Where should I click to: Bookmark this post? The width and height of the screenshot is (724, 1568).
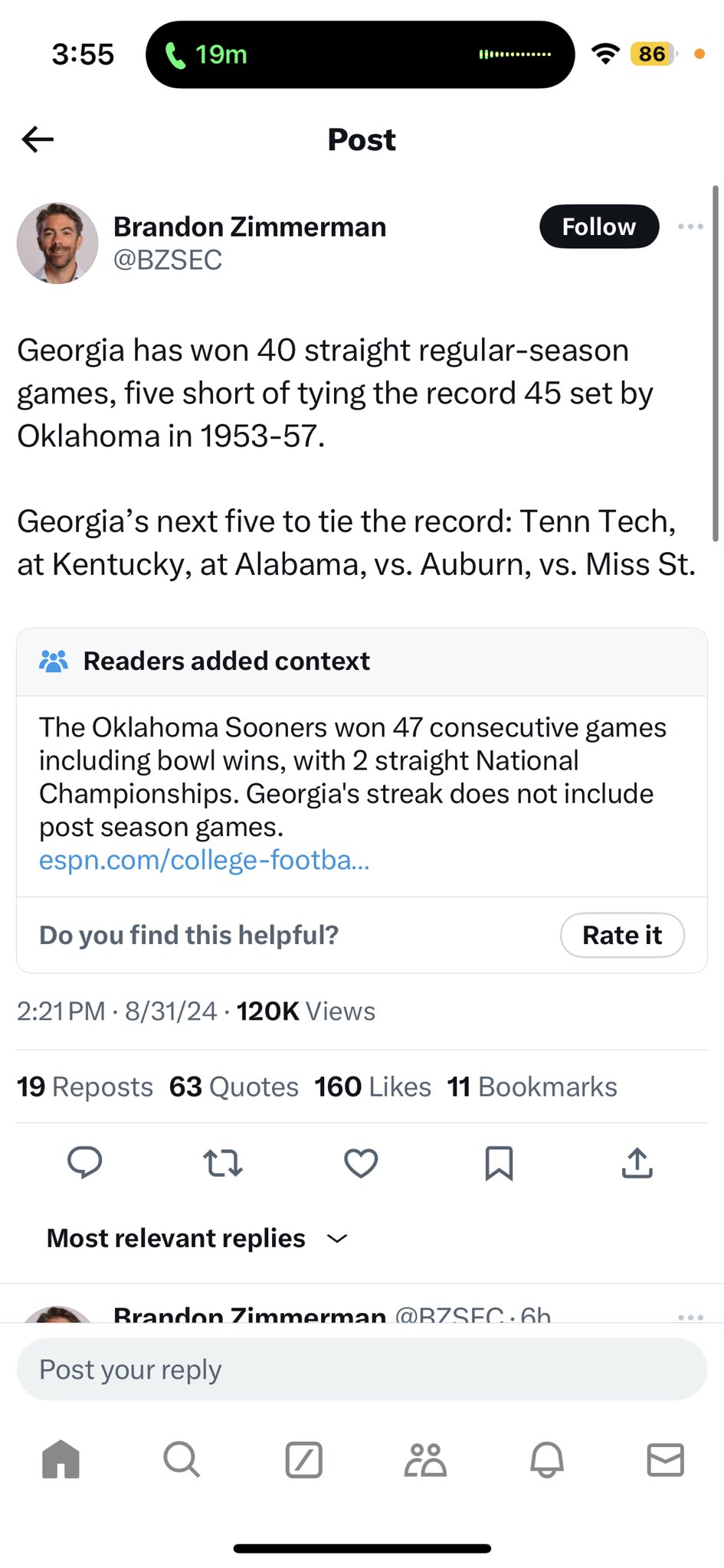pyautogui.click(x=499, y=1163)
